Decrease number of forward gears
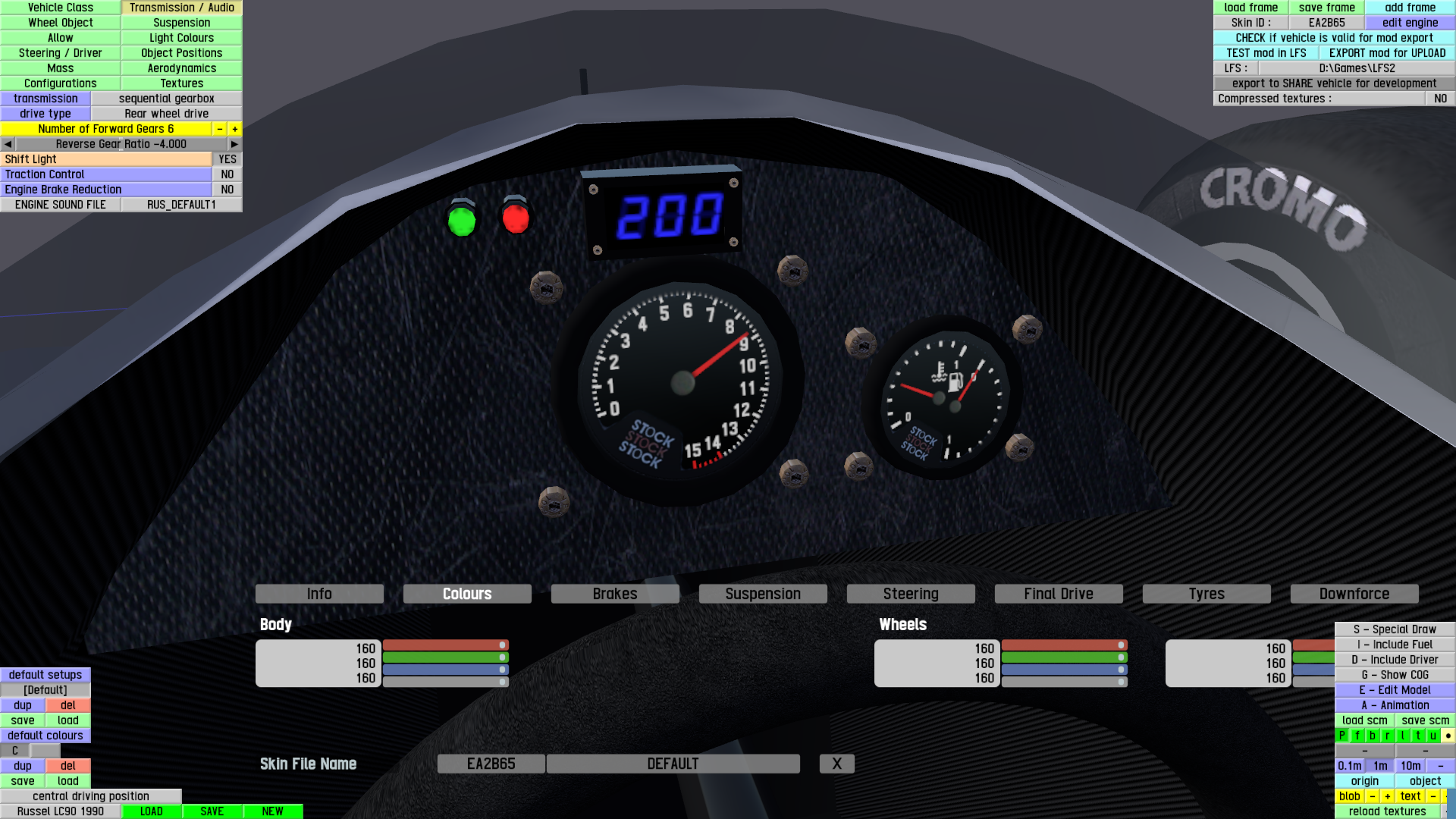This screenshot has width=1456, height=819. [x=220, y=129]
